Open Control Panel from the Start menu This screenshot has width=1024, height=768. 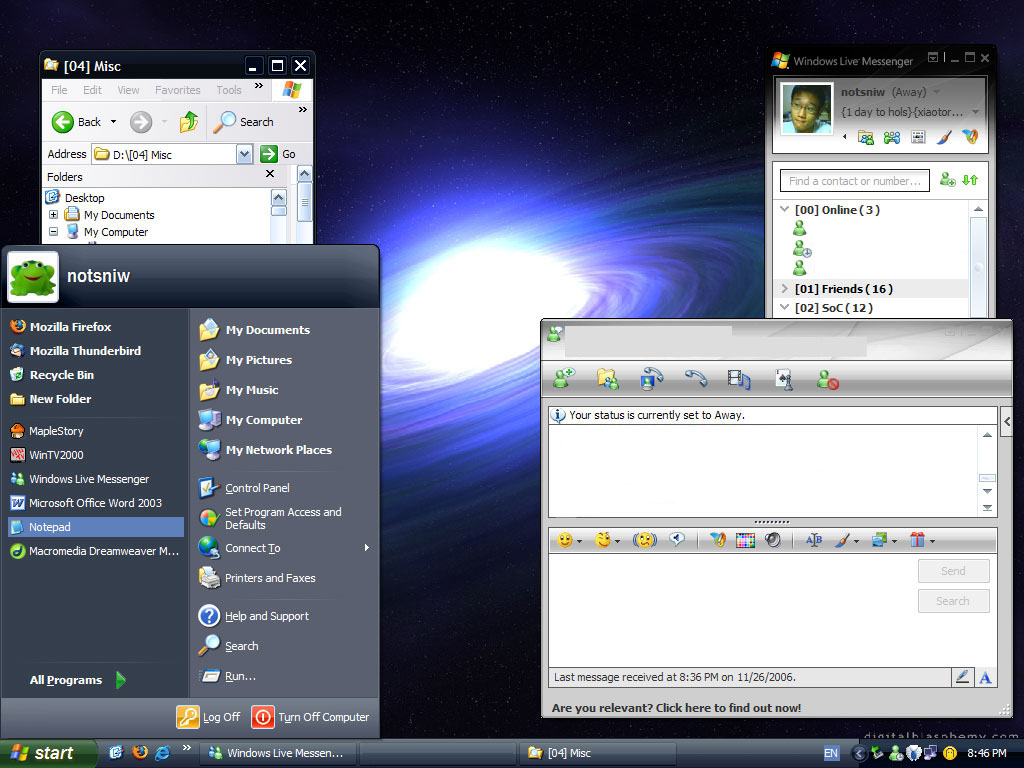[x=244, y=488]
